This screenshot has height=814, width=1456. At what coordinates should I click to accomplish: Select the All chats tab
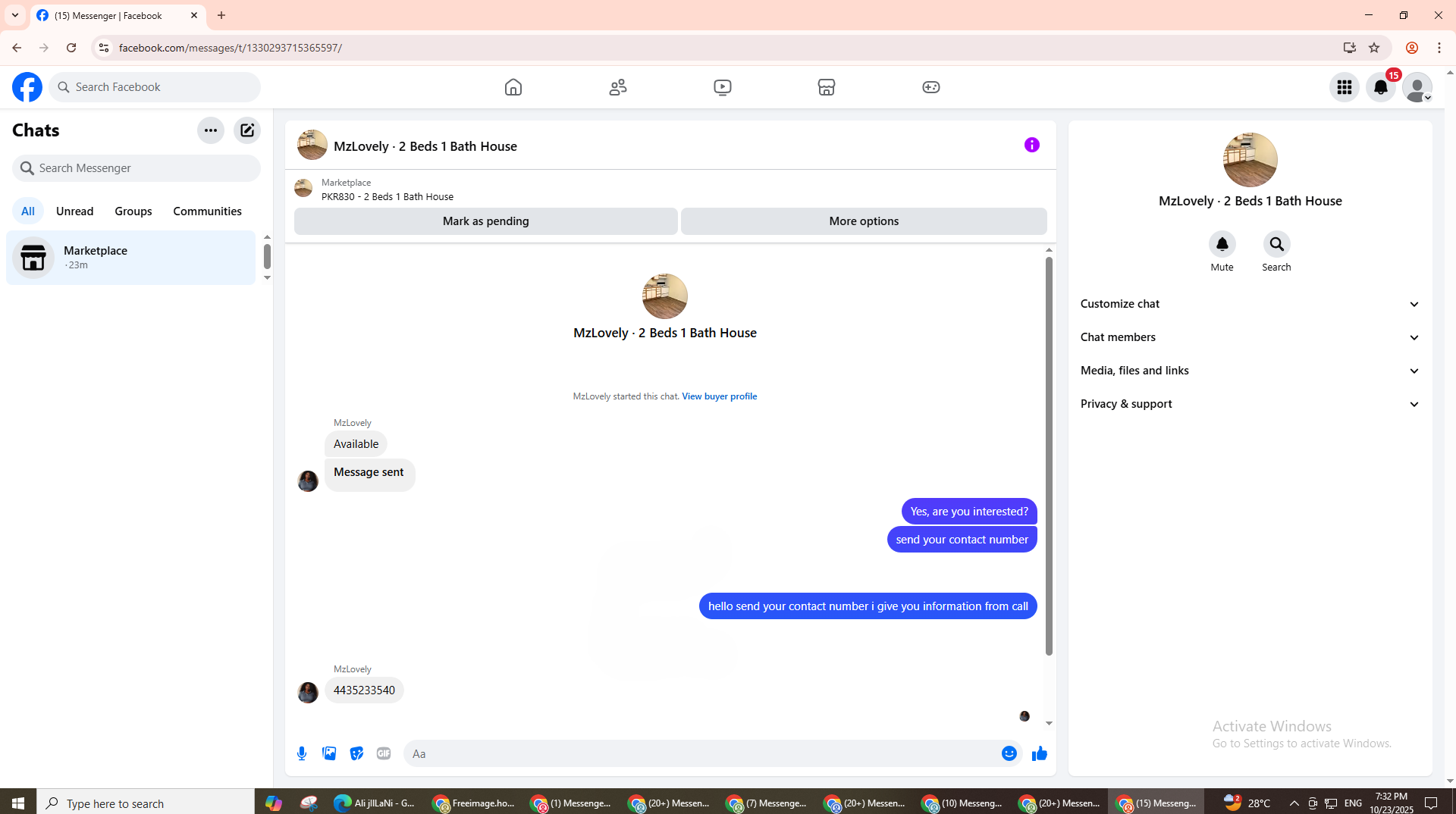click(28, 211)
